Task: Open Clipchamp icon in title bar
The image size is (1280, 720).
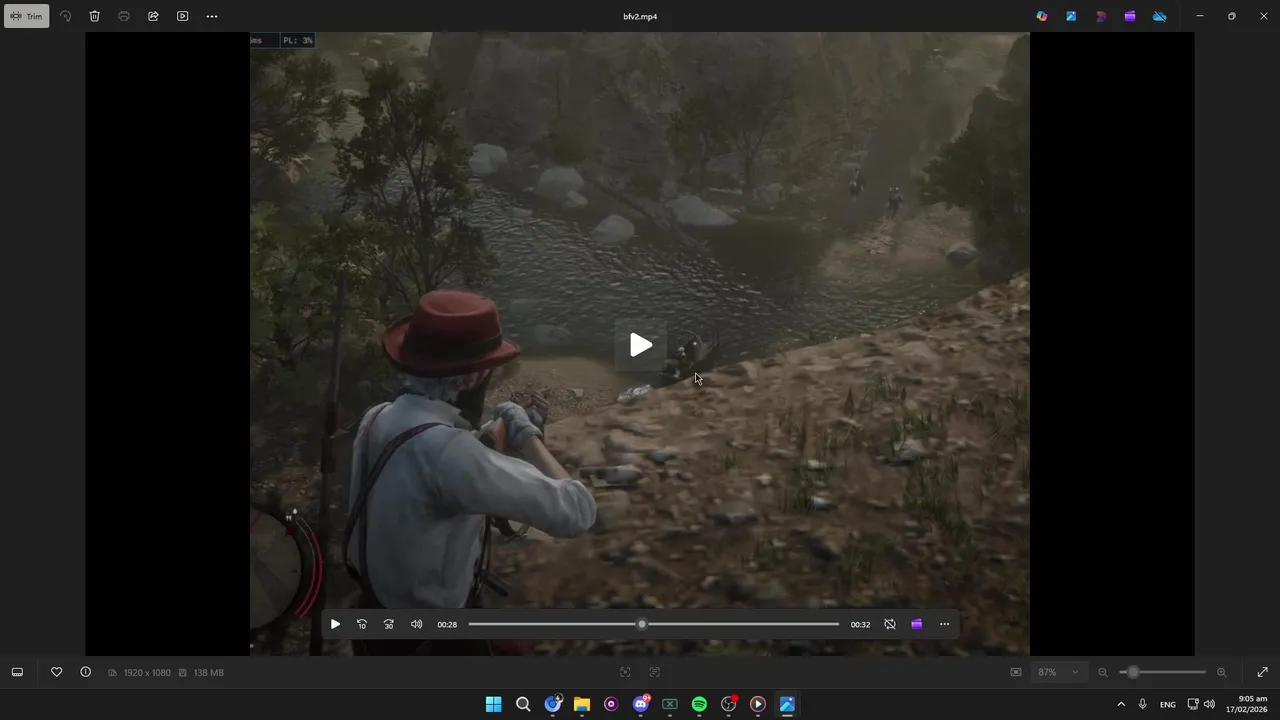Action: pos(1130,16)
